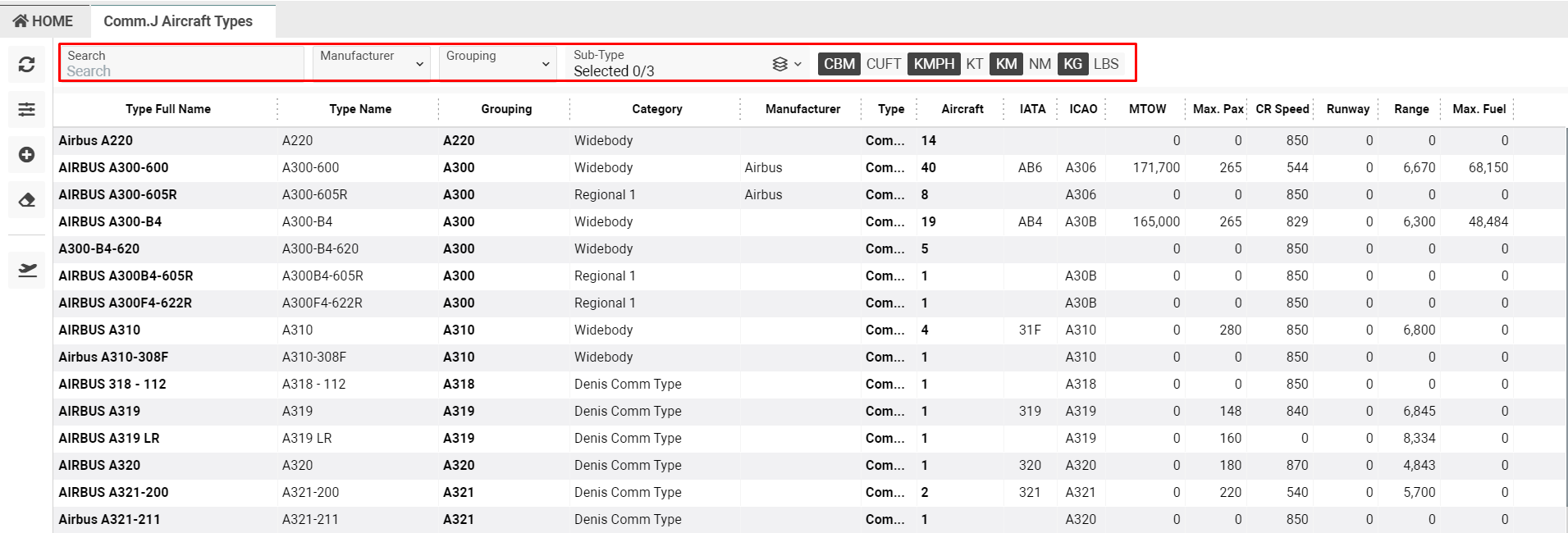Image resolution: width=1568 pixels, height=533 pixels.
Task: Select LBS as weight unit
Action: [1105, 64]
